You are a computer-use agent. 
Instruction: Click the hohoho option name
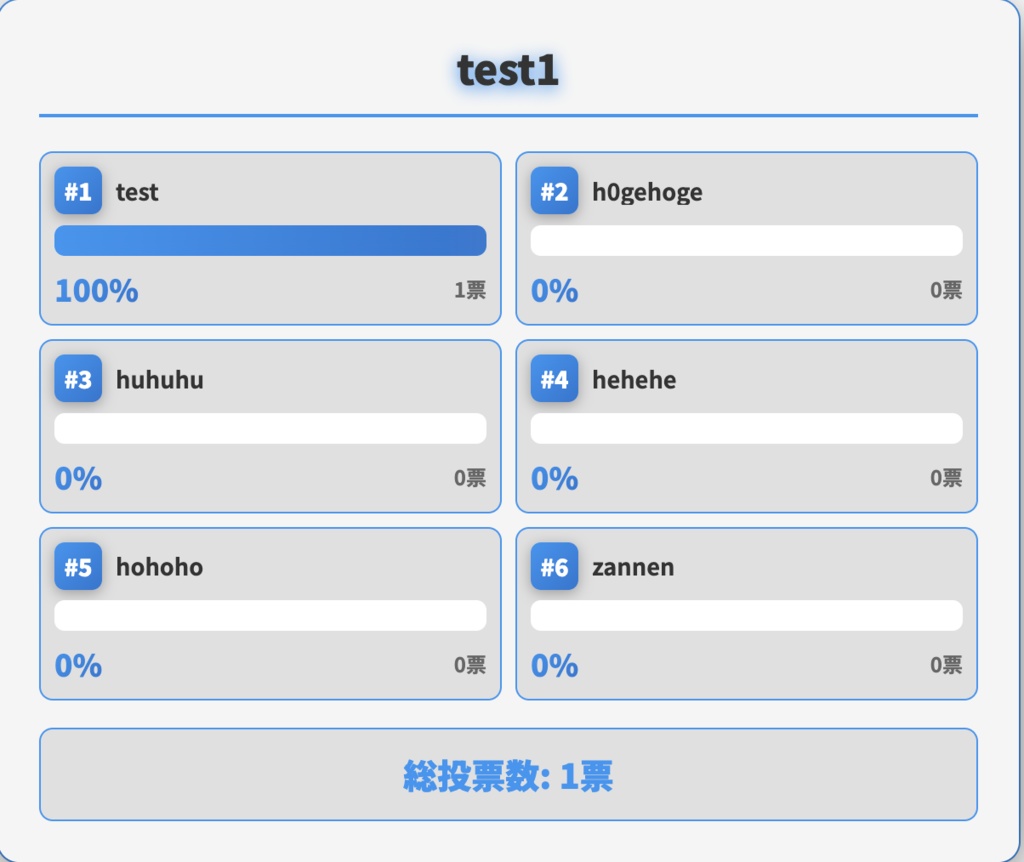coord(159,567)
